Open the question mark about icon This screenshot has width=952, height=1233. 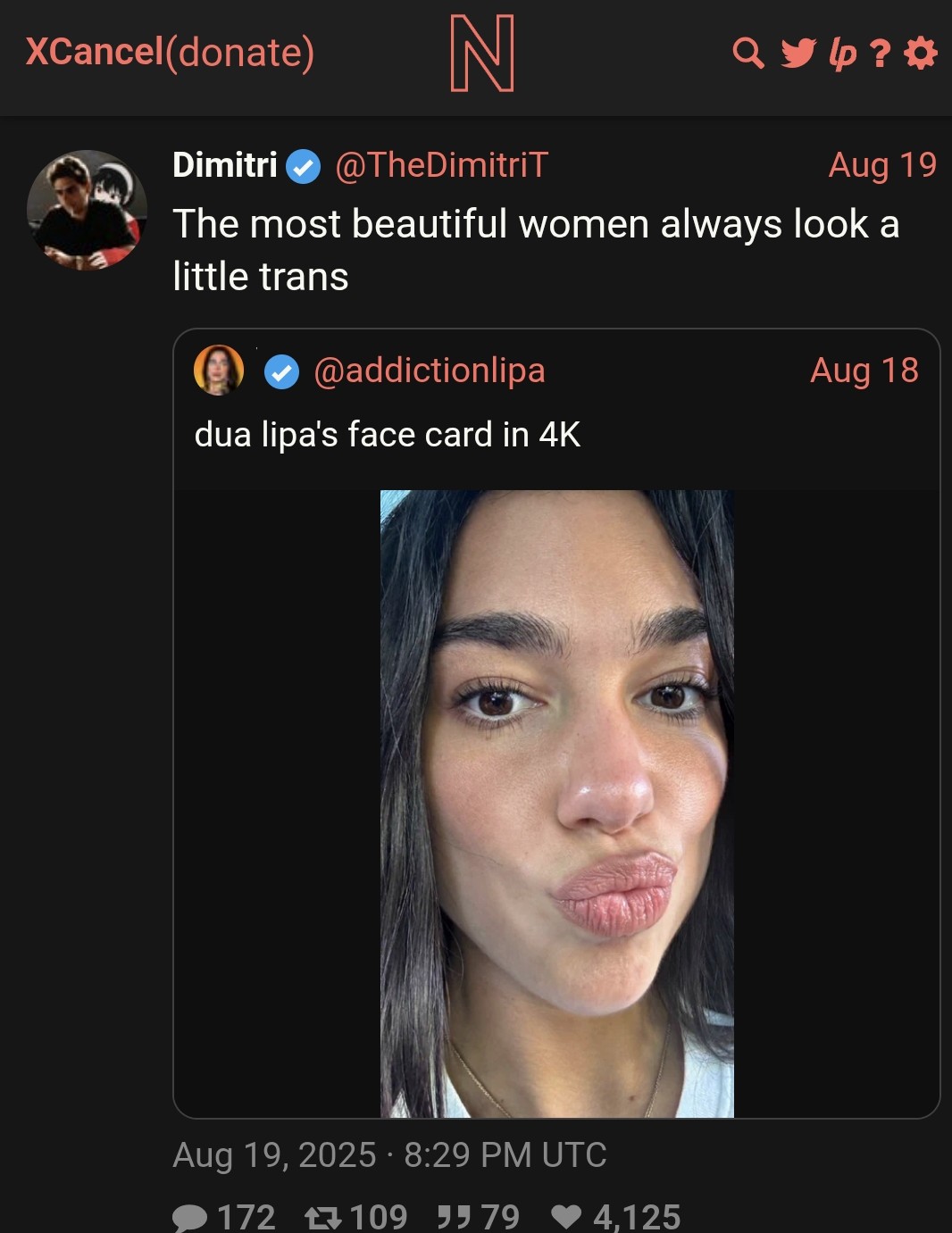tap(881, 54)
